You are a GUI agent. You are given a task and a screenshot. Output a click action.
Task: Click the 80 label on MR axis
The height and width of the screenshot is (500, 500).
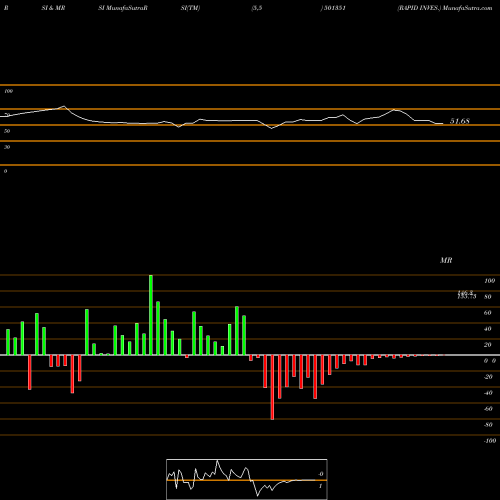pos(488,297)
